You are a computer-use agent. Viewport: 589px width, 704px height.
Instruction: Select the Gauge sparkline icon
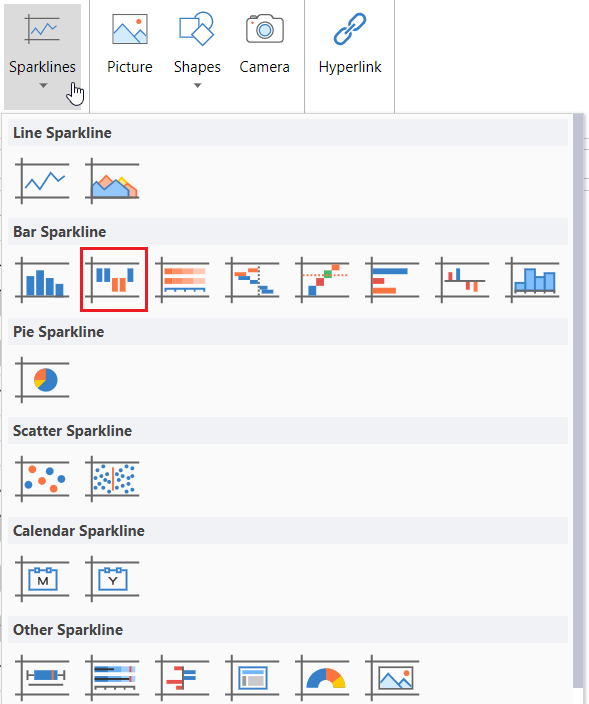322,678
